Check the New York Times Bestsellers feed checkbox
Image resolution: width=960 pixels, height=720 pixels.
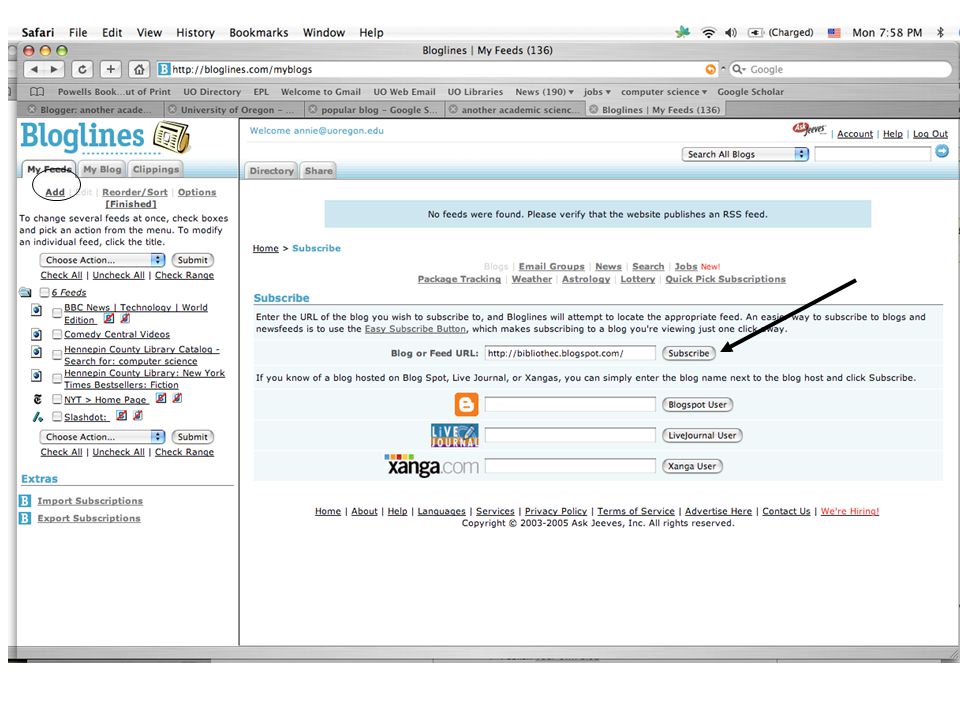click(57, 379)
